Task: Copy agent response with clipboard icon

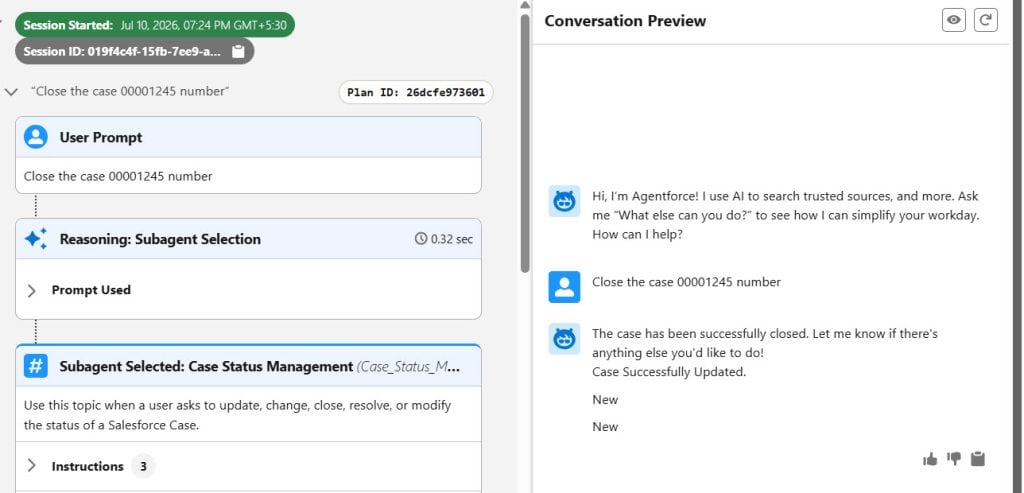Action: (x=978, y=459)
